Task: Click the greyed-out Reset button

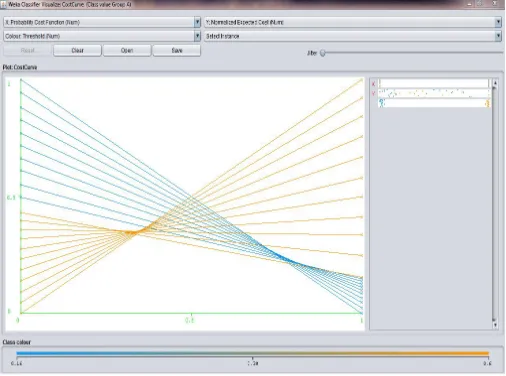Action: coord(28,50)
